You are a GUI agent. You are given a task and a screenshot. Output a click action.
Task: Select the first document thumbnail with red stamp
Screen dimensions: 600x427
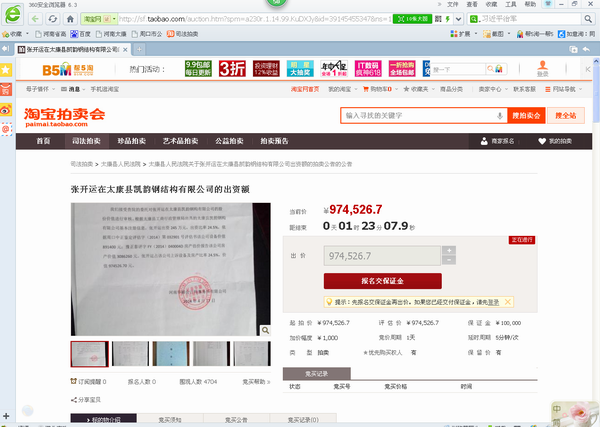[x=90, y=354]
